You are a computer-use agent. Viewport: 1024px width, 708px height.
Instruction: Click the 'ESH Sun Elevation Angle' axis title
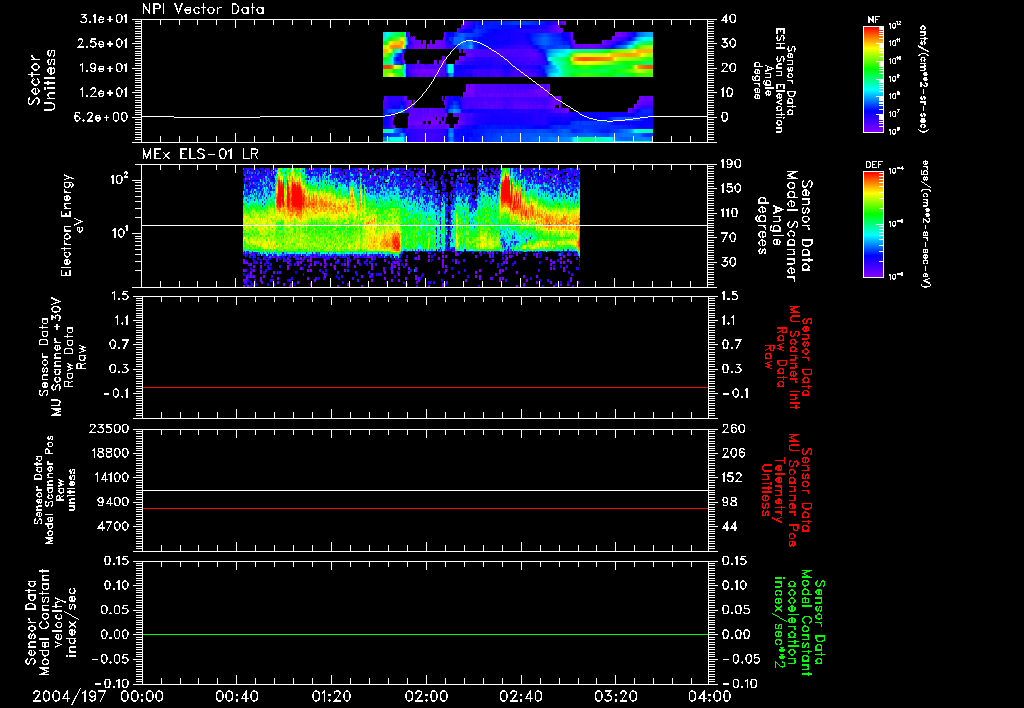[x=775, y=80]
